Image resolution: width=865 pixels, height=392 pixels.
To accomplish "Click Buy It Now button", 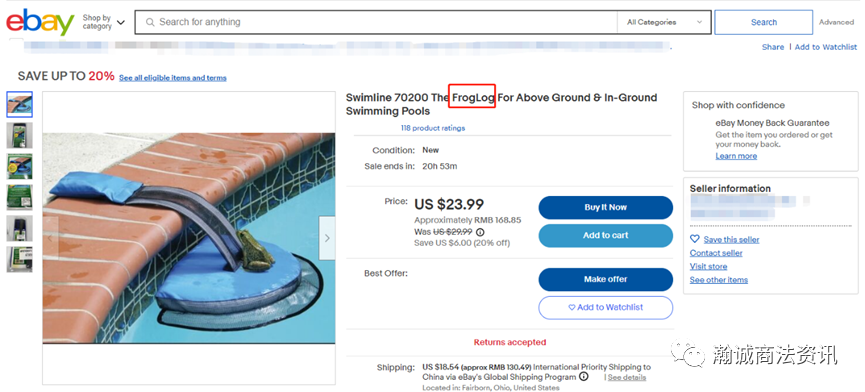I will [x=606, y=207].
